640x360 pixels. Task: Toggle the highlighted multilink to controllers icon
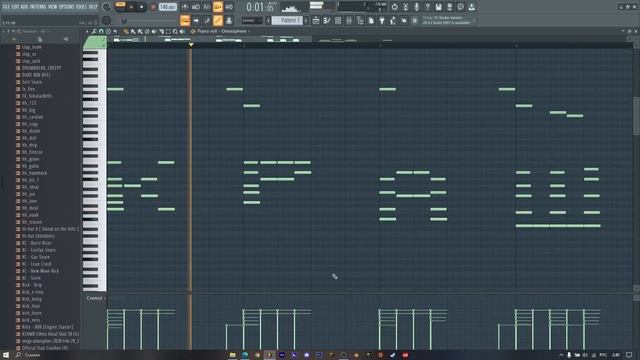218,20
